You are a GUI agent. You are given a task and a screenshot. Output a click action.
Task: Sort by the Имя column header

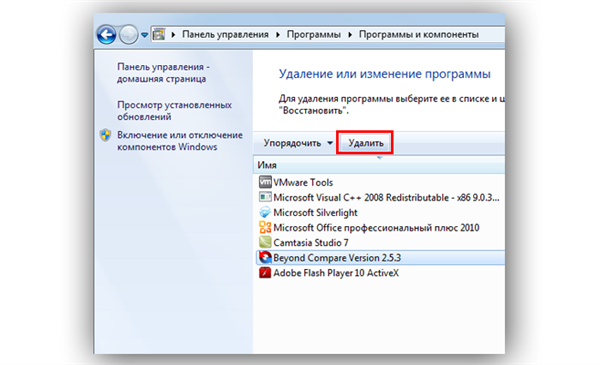click(x=267, y=165)
